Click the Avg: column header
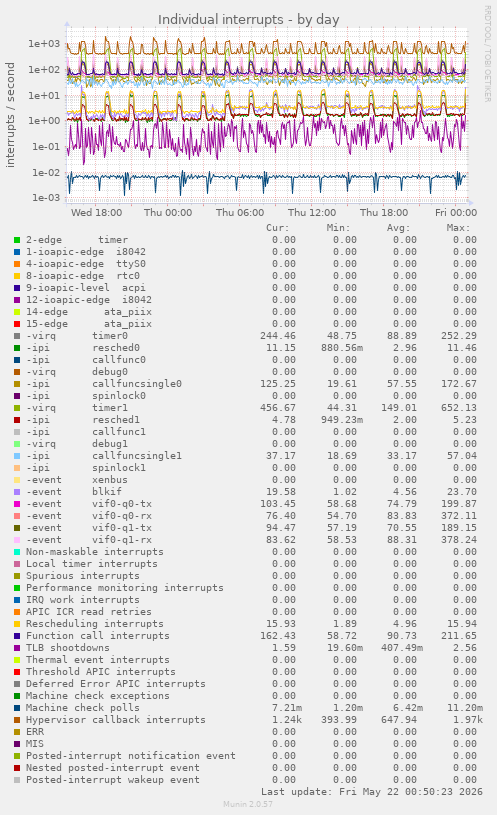The image size is (497, 815). pyautogui.click(x=398, y=228)
